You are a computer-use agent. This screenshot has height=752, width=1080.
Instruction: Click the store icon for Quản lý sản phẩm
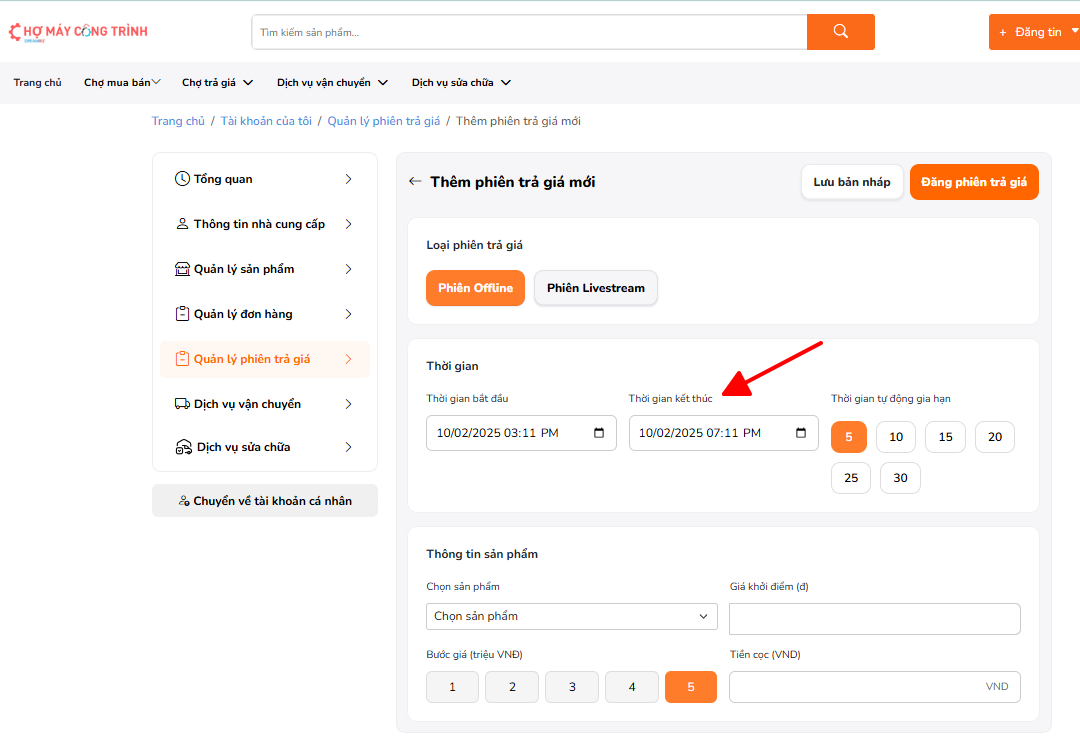point(182,269)
